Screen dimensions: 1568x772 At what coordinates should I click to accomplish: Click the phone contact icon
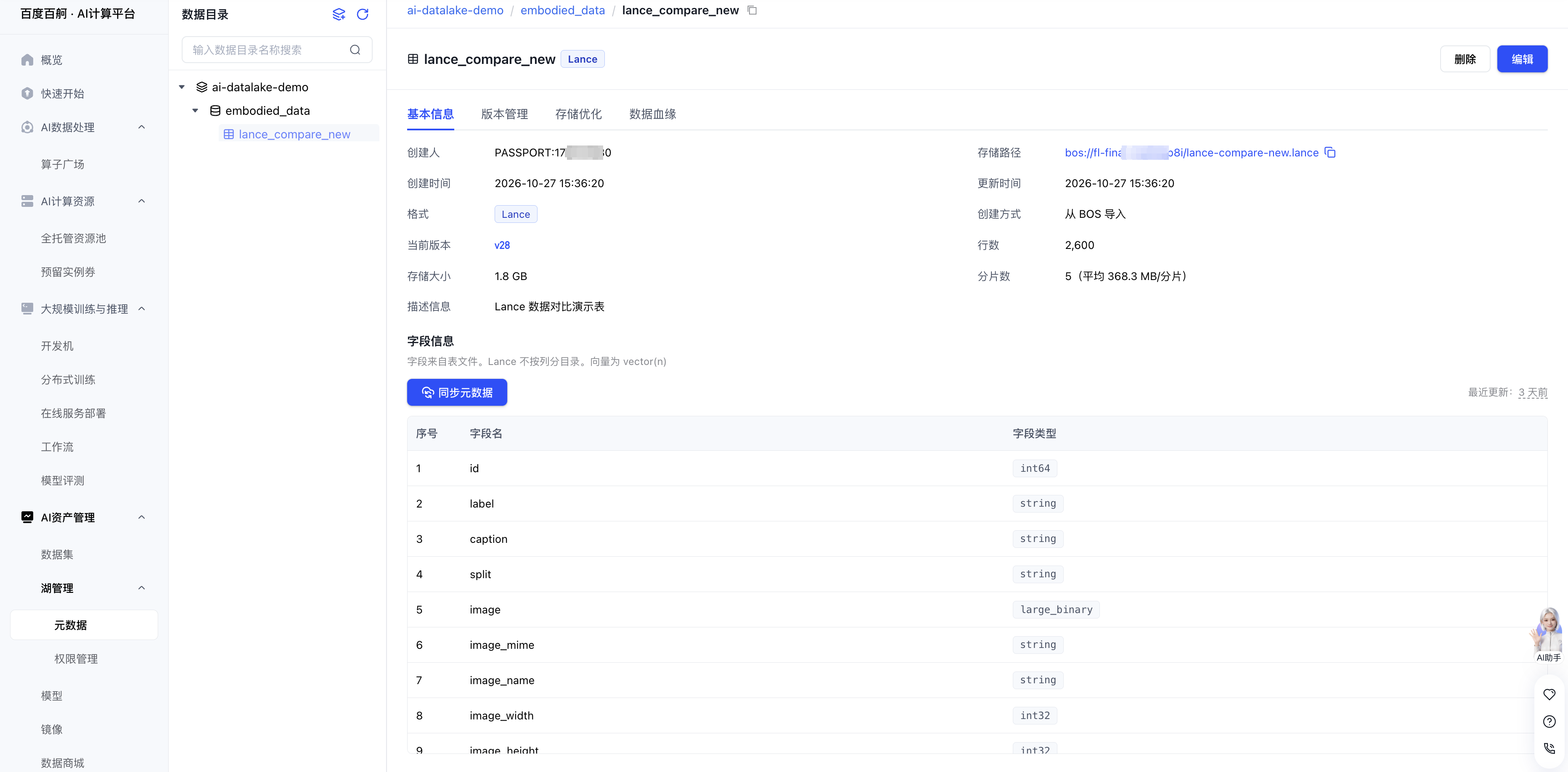pyautogui.click(x=1549, y=748)
